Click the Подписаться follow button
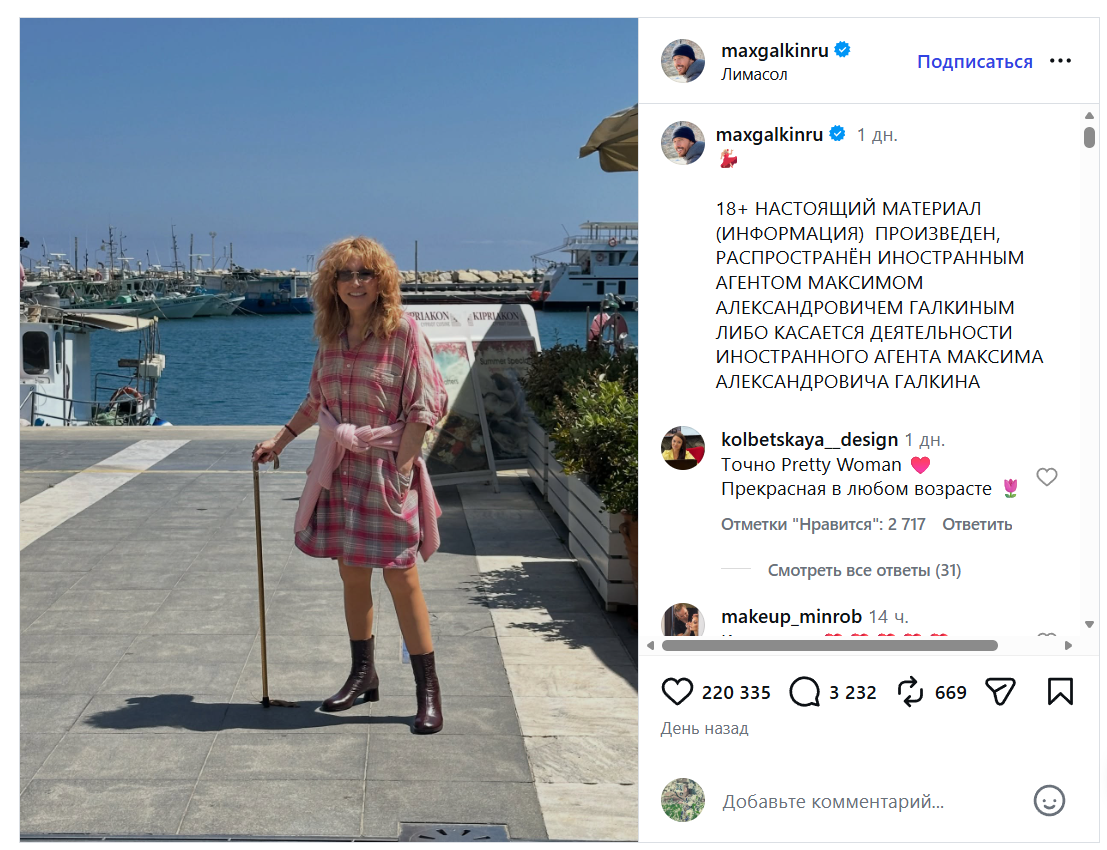 click(974, 61)
